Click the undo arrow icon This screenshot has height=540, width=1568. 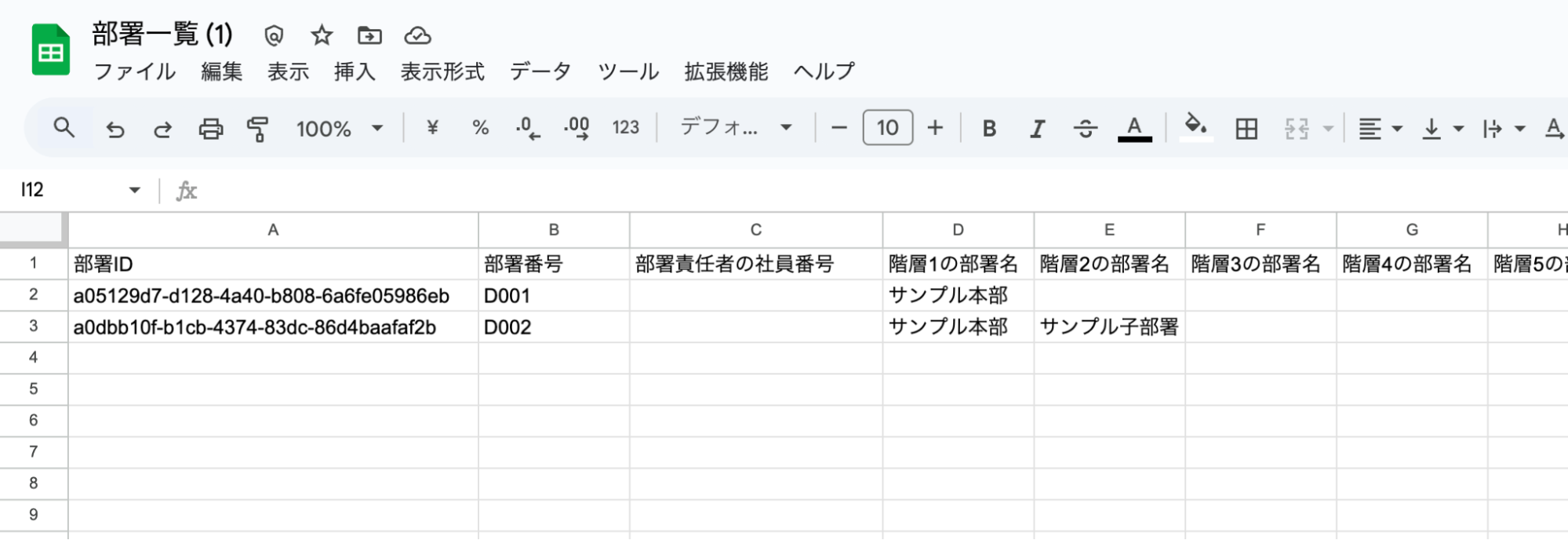(115, 129)
